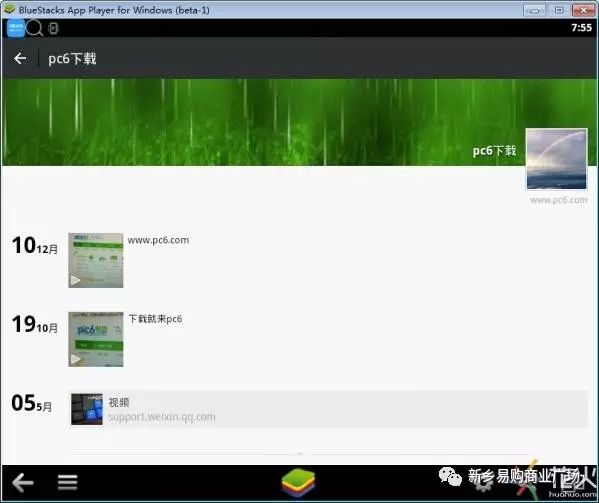Click the phone rotate icon
The height and width of the screenshot is (503, 599).
[x=53, y=28]
